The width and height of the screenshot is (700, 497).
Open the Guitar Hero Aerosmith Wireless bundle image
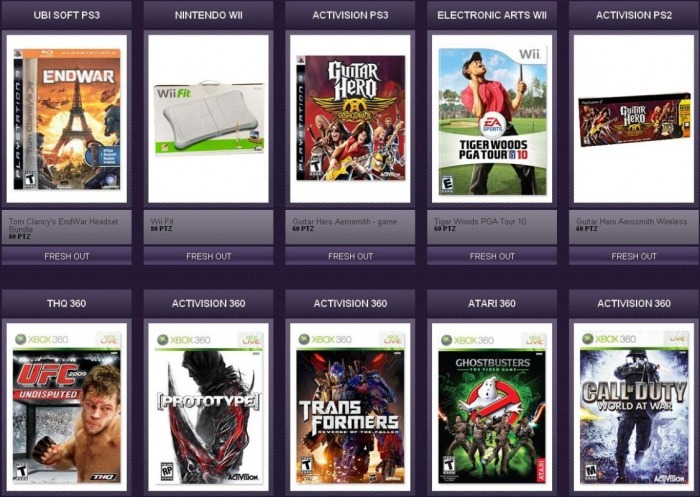[634, 119]
